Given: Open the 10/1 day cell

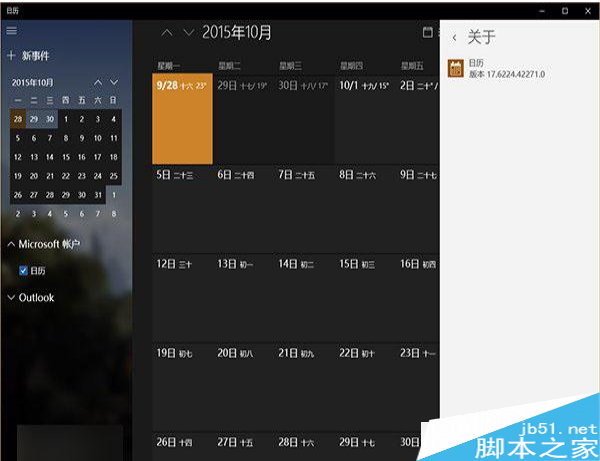Looking at the screenshot, I should (365, 119).
